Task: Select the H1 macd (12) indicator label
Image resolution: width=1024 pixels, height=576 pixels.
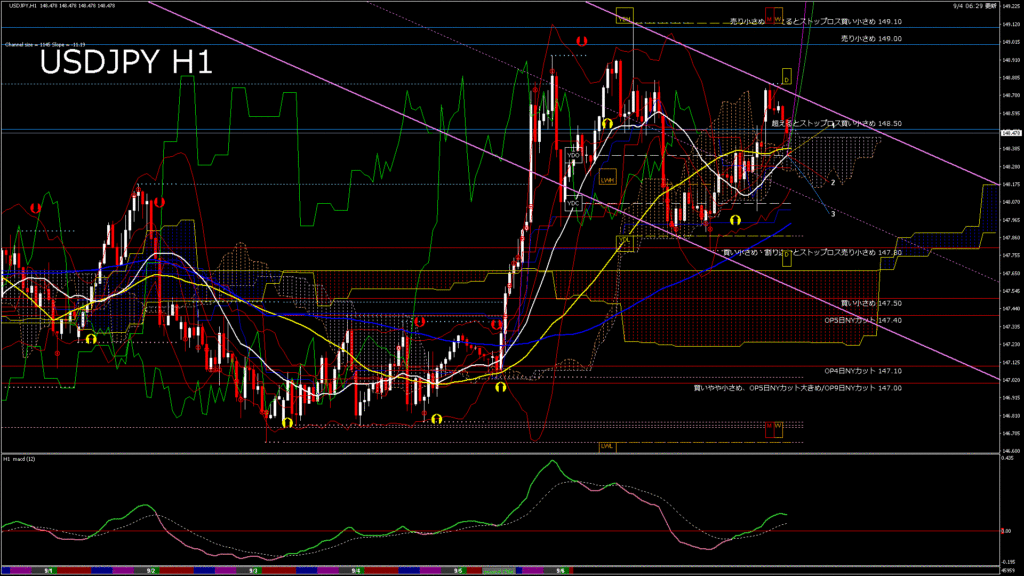Action: coord(20,459)
